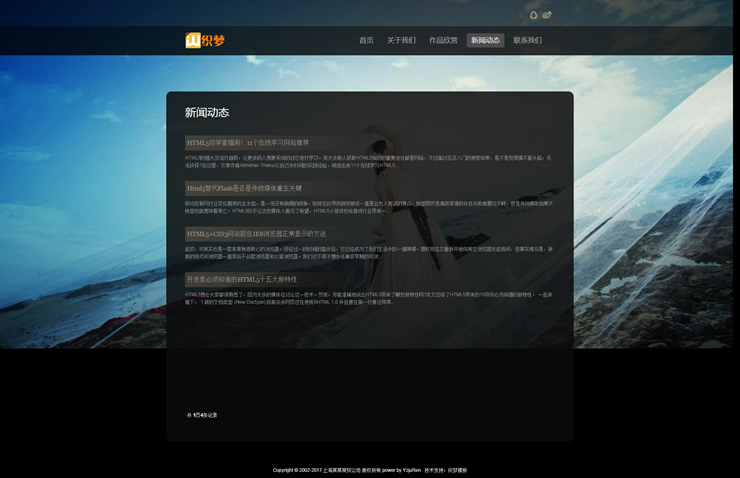This screenshot has height=478, width=740.
Task: Open the 关于我们 menu item
Action: [x=401, y=41]
